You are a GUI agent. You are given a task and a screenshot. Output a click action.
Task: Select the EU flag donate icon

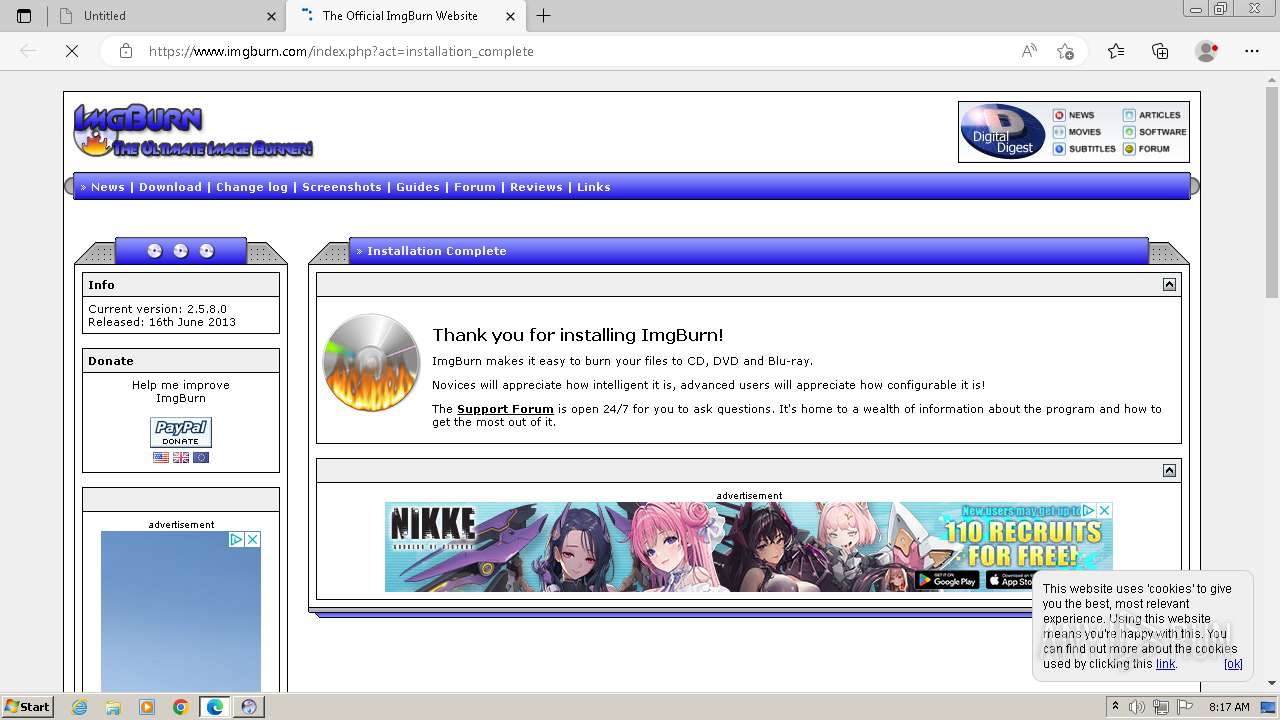(201, 457)
